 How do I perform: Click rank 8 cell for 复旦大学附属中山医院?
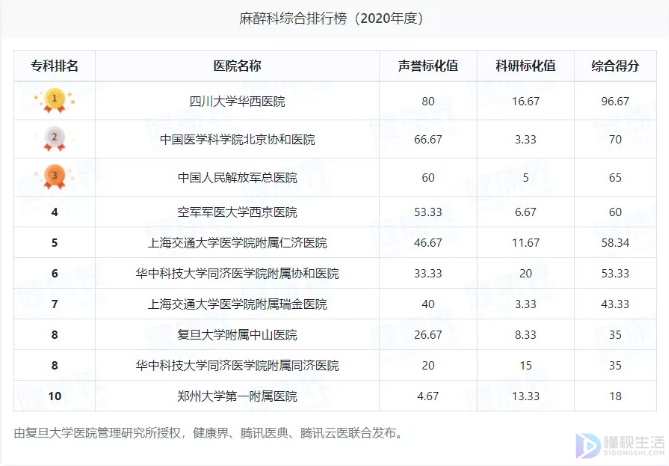click(55, 335)
